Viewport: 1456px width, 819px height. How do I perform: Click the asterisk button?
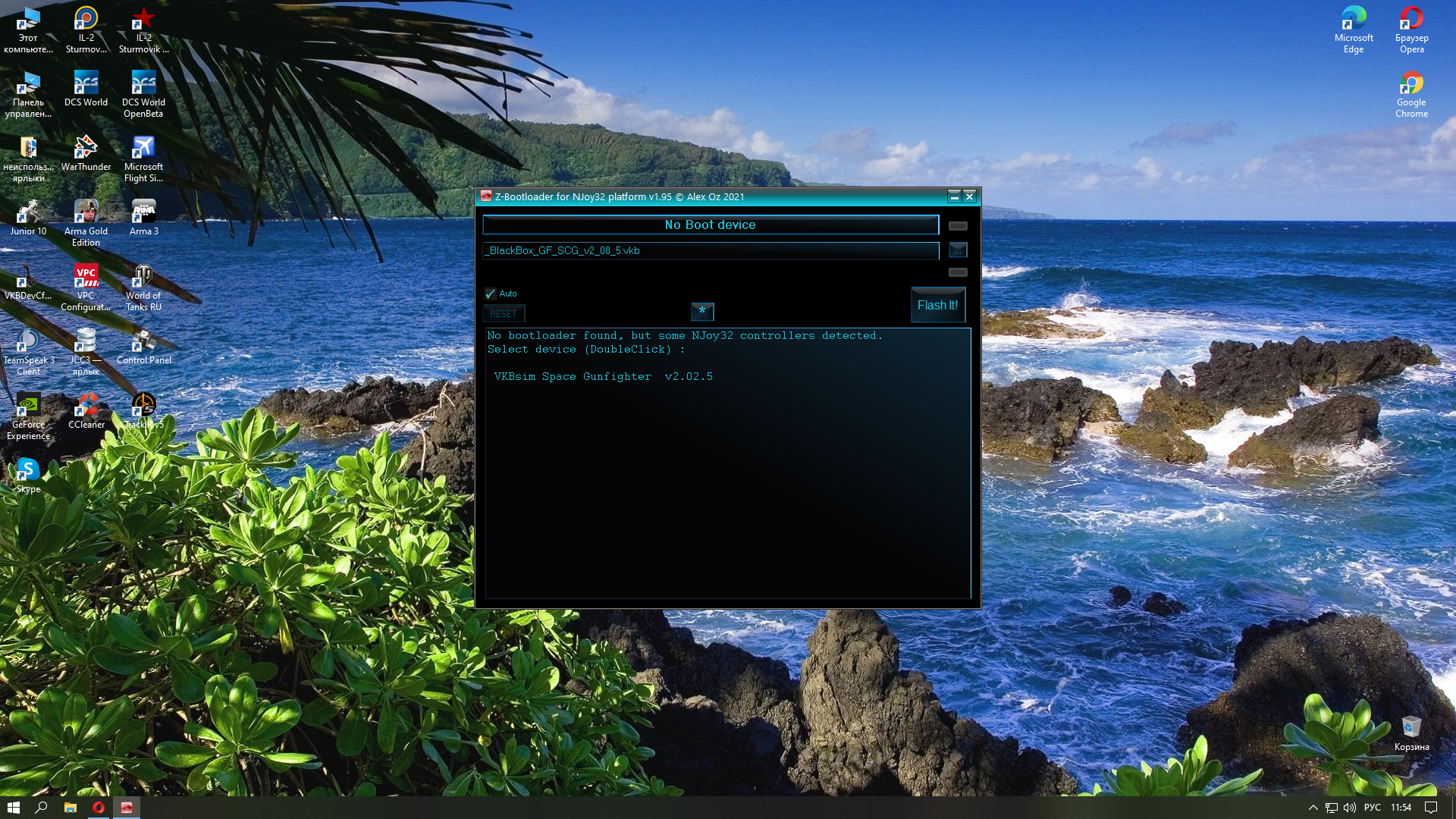tap(702, 311)
